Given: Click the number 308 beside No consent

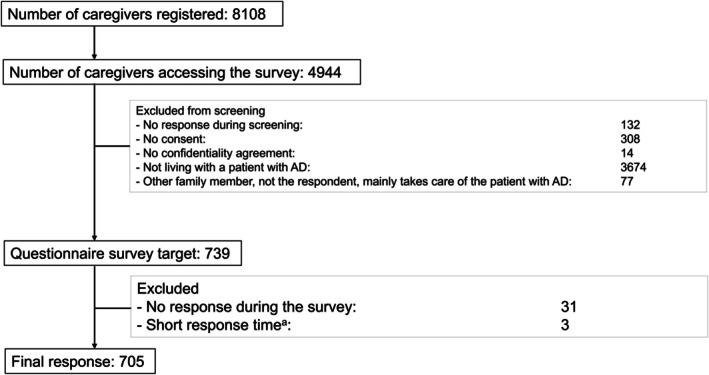Looking at the screenshot, I should click(630, 139).
